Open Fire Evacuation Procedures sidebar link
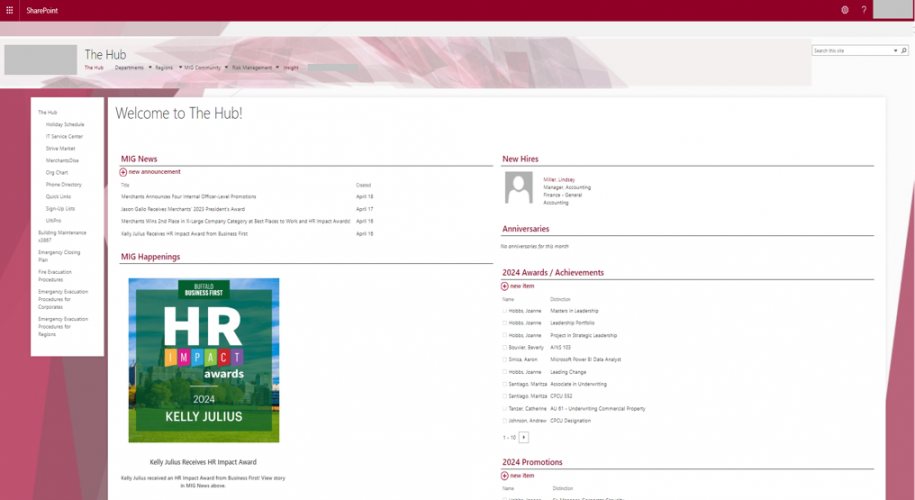Viewport: 915px width, 500px height. 55,275
